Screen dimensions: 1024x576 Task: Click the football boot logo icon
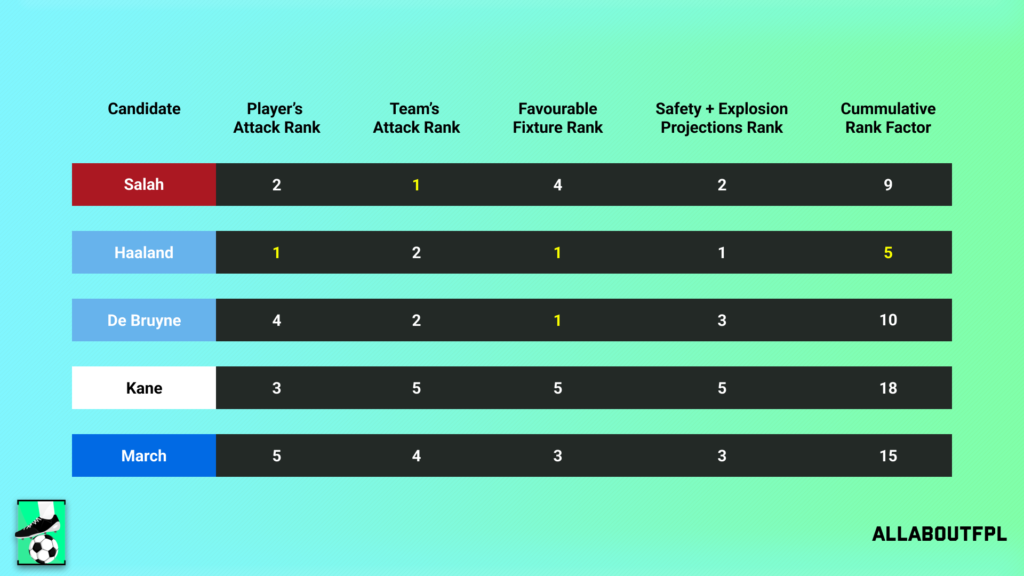tap(41, 532)
